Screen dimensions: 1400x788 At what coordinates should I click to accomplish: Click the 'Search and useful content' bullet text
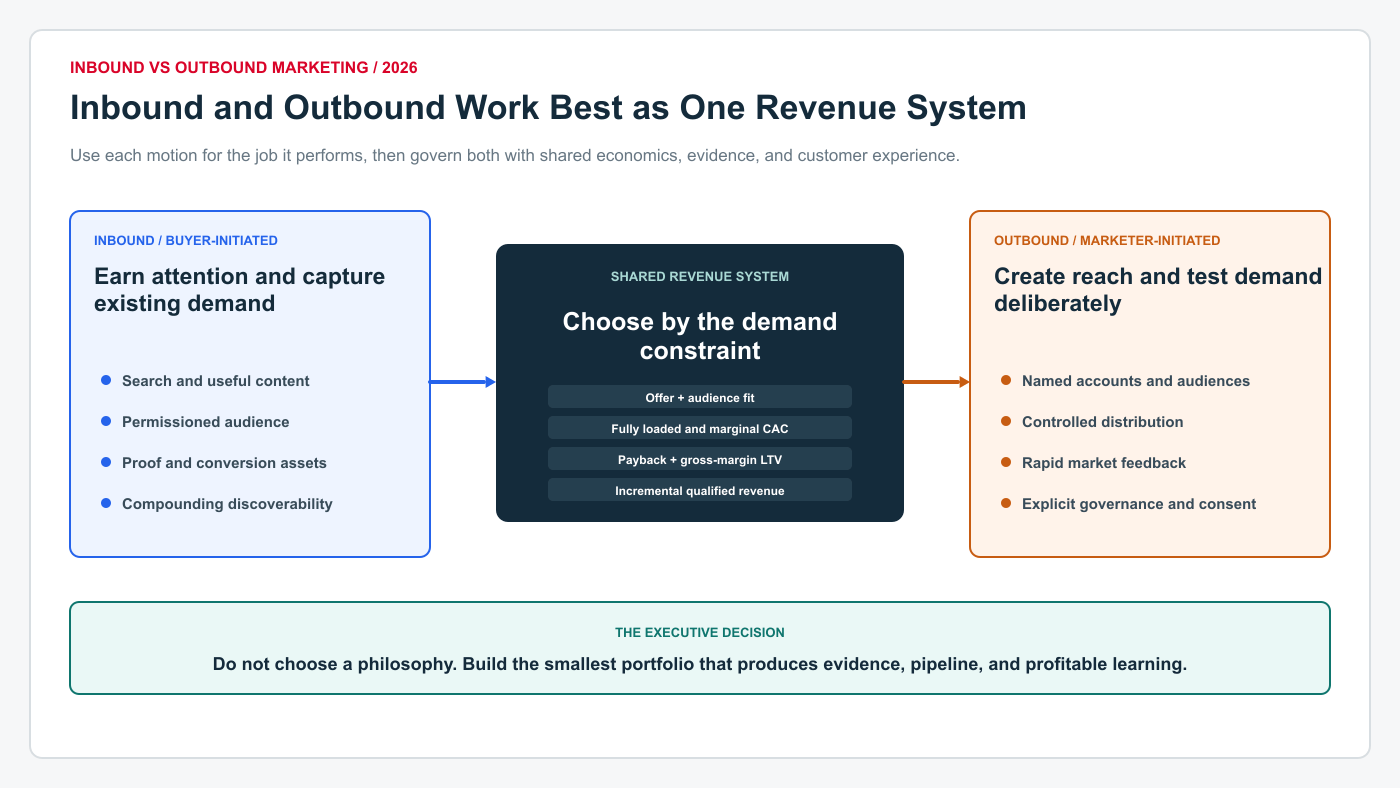pos(216,381)
